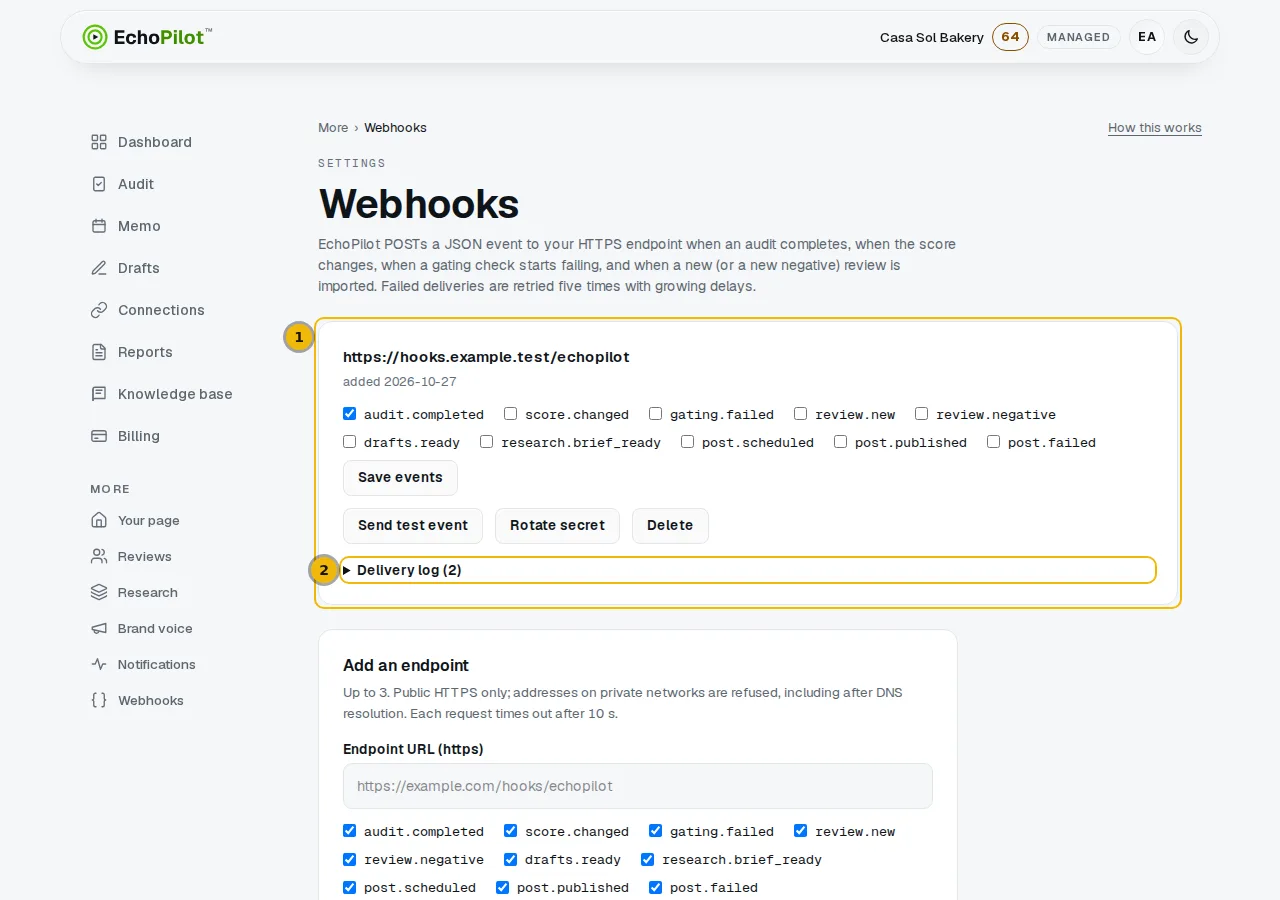
Task: Click the Casa Sol Bakery account name
Action: (x=932, y=37)
